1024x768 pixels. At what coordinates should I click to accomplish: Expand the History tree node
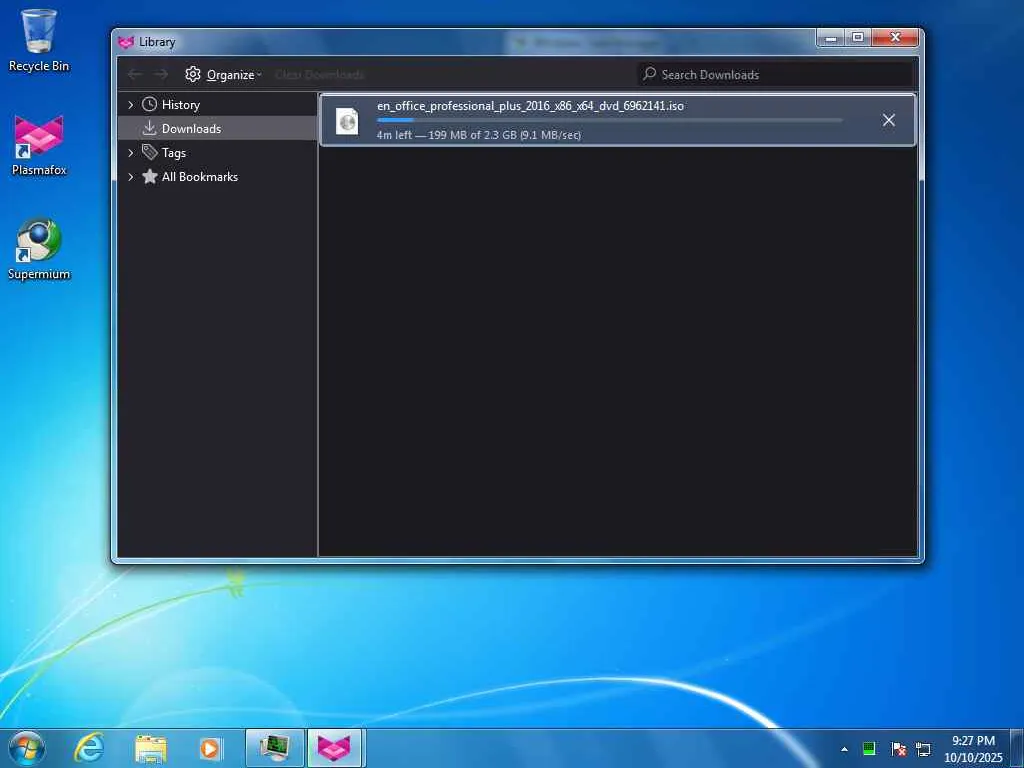pos(131,104)
